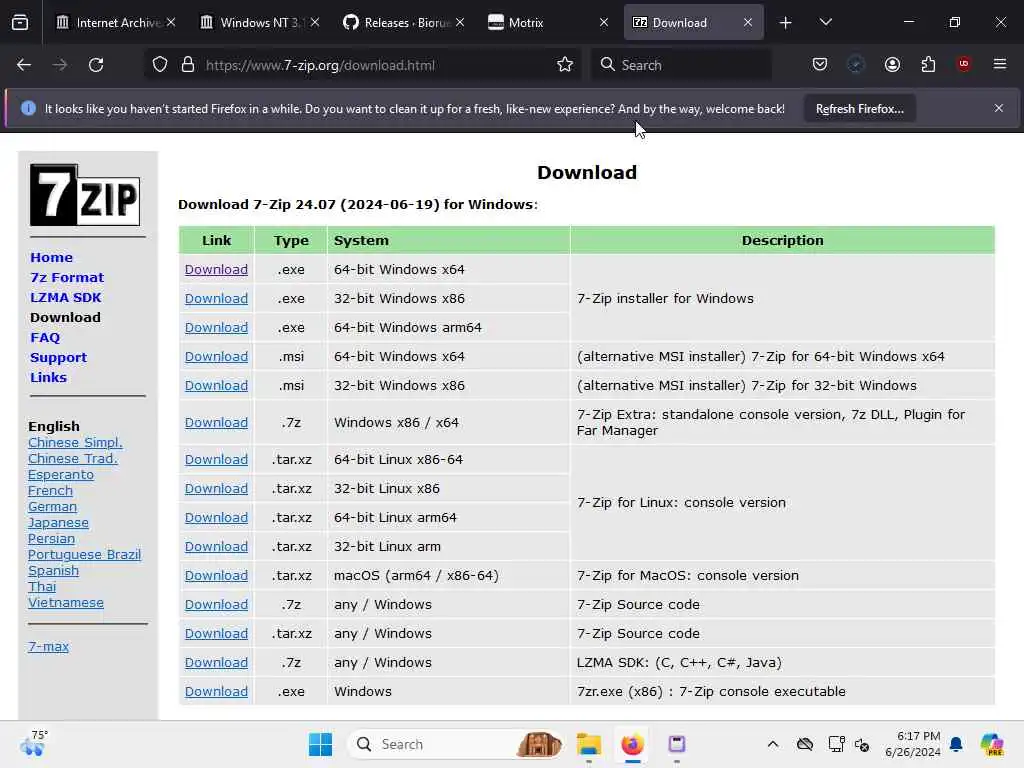1024x768 pixels.
Task: Open a new tab with plus
Action: point(786,23)
